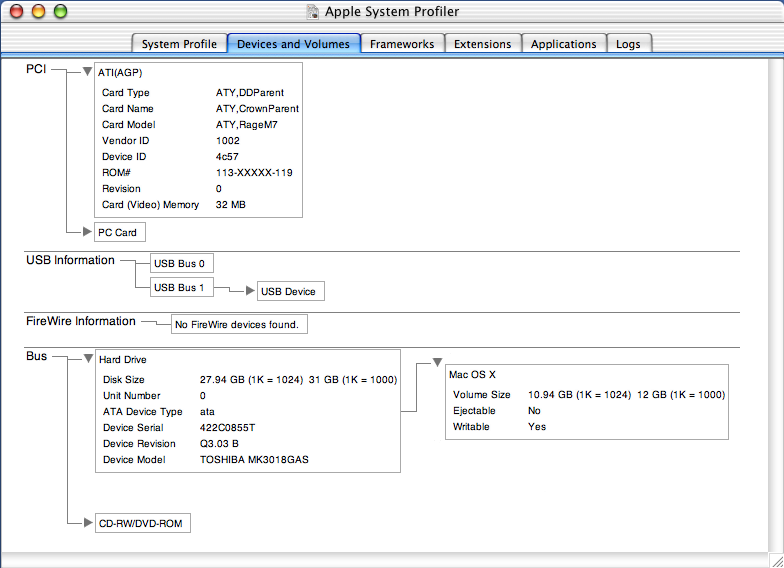This screenshot has width=784, height=568.
Task: Open the Frameworks tab
Action: coord(402,44)
